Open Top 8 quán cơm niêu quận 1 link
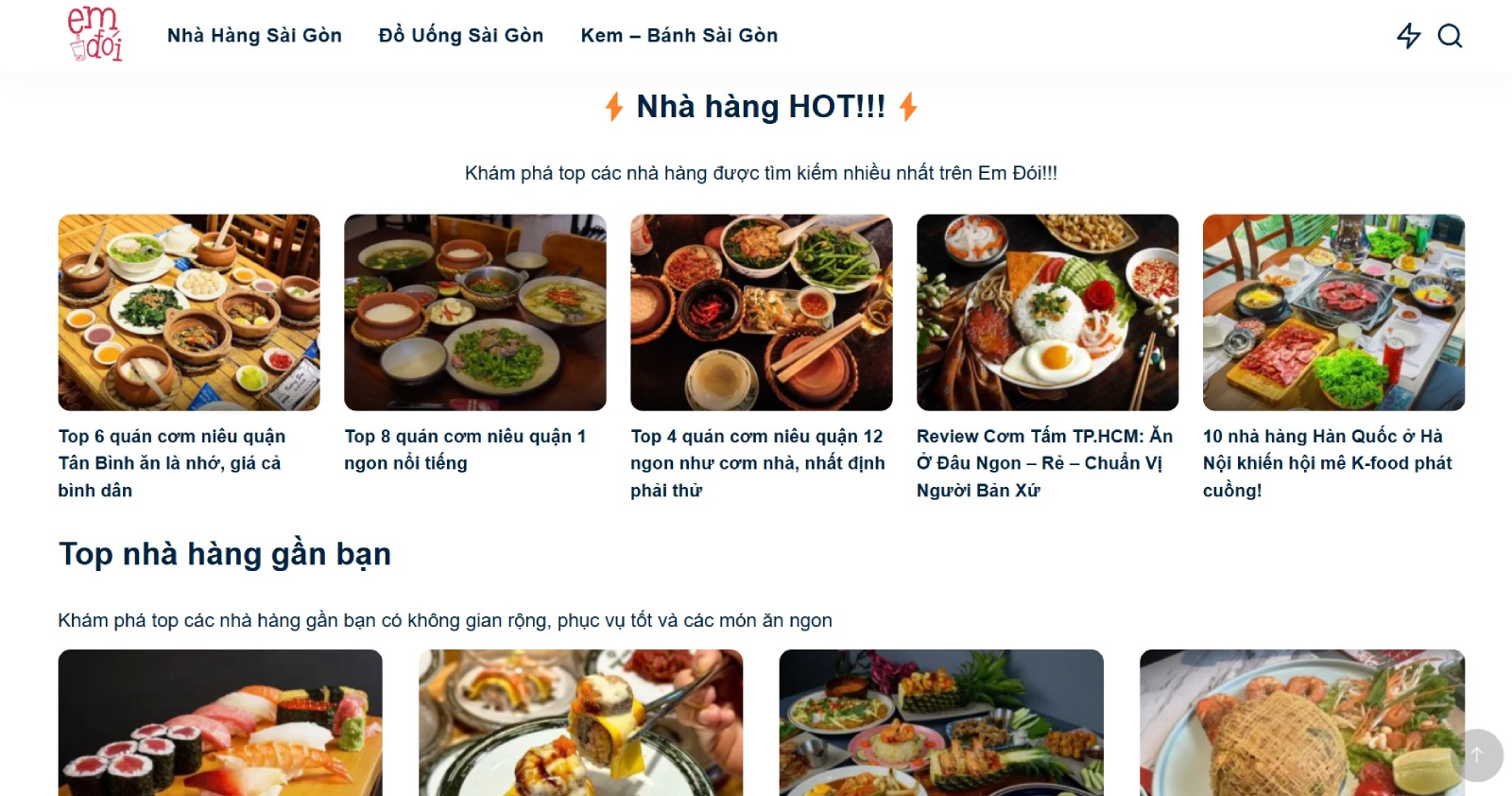 coord(465,449)
